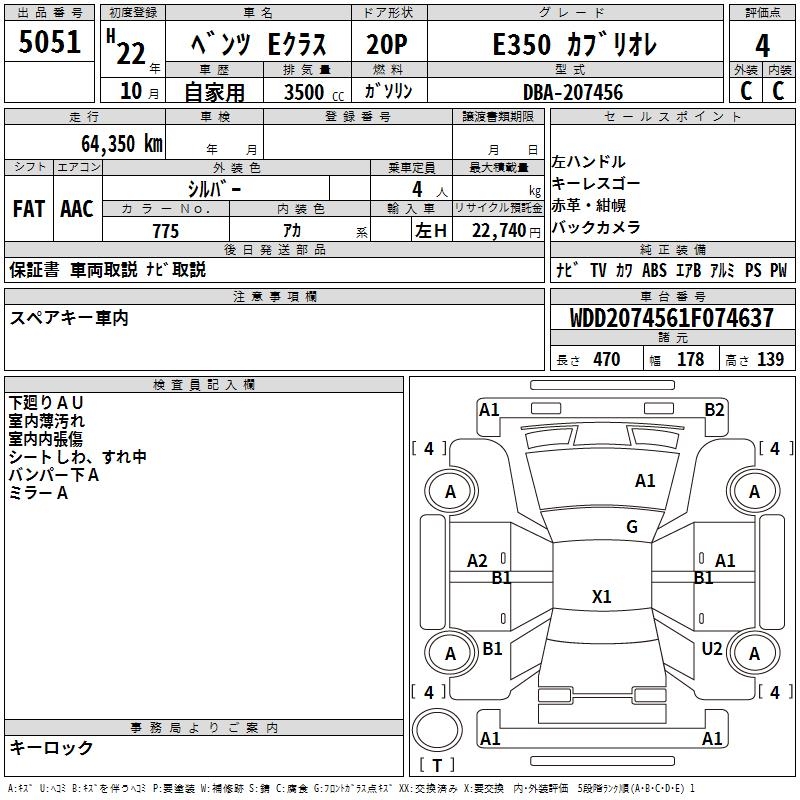Image resolution: width=800 pixels, height=800 pixels.
Task: Click the vehicle history value 自家用
Action: [215, 92]
